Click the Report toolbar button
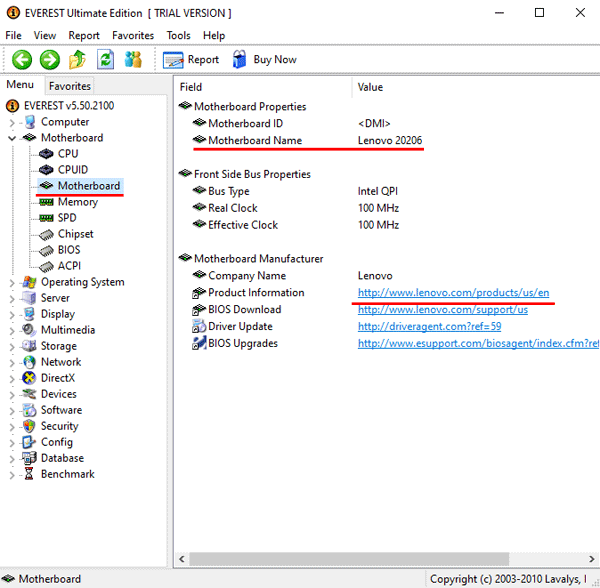This screenshot has width=600, height=588. point(191,60)
